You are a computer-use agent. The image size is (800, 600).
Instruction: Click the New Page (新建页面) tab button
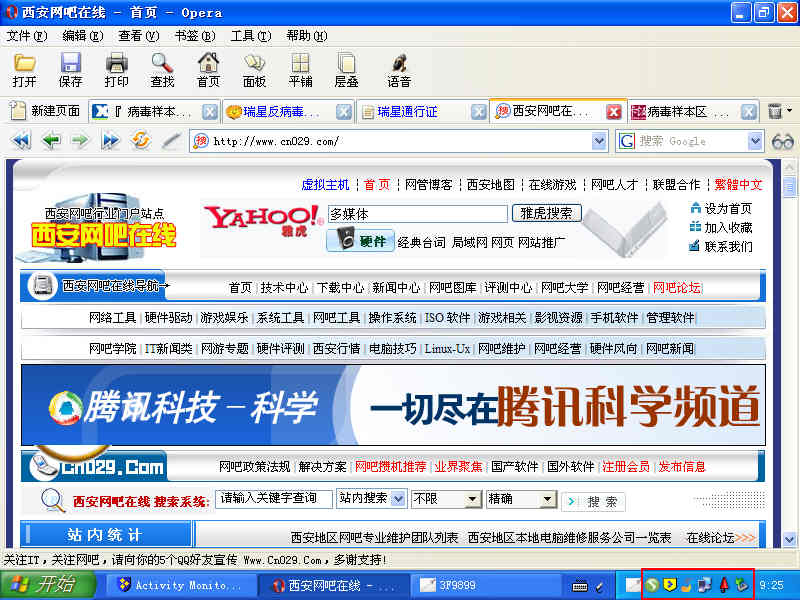point(46,111)
